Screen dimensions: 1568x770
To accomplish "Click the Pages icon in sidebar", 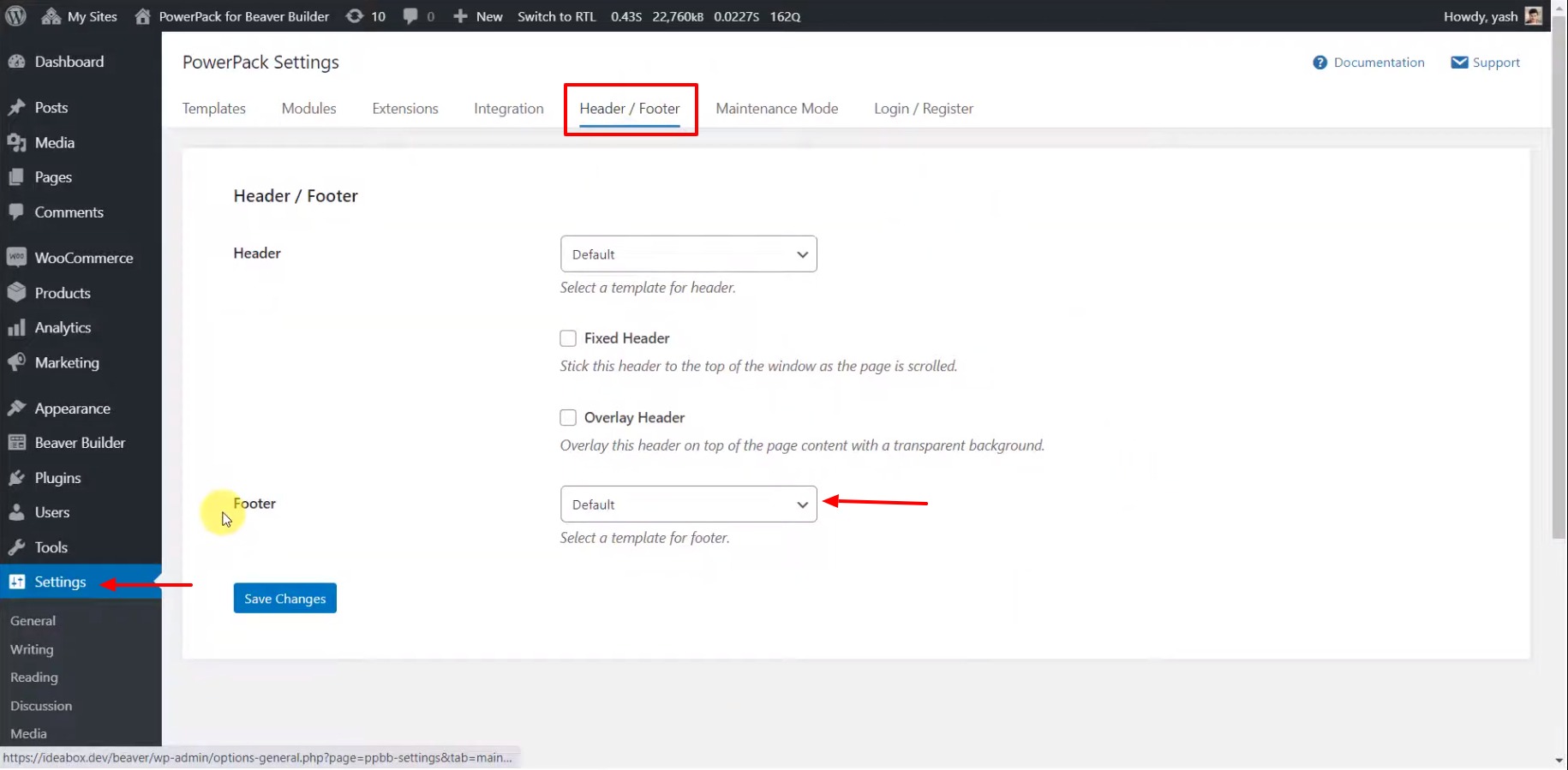I will pyautogui.click(x=16, y=177).
